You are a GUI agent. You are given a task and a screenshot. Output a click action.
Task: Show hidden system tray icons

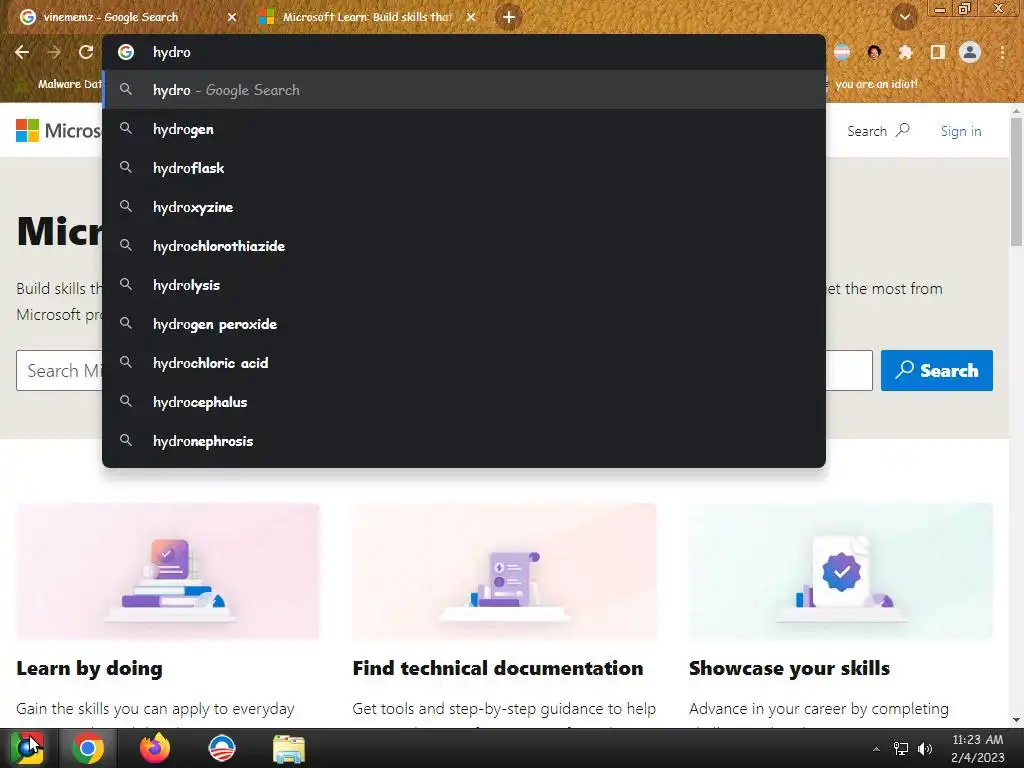pyautogui.click(x=876, y=749)
